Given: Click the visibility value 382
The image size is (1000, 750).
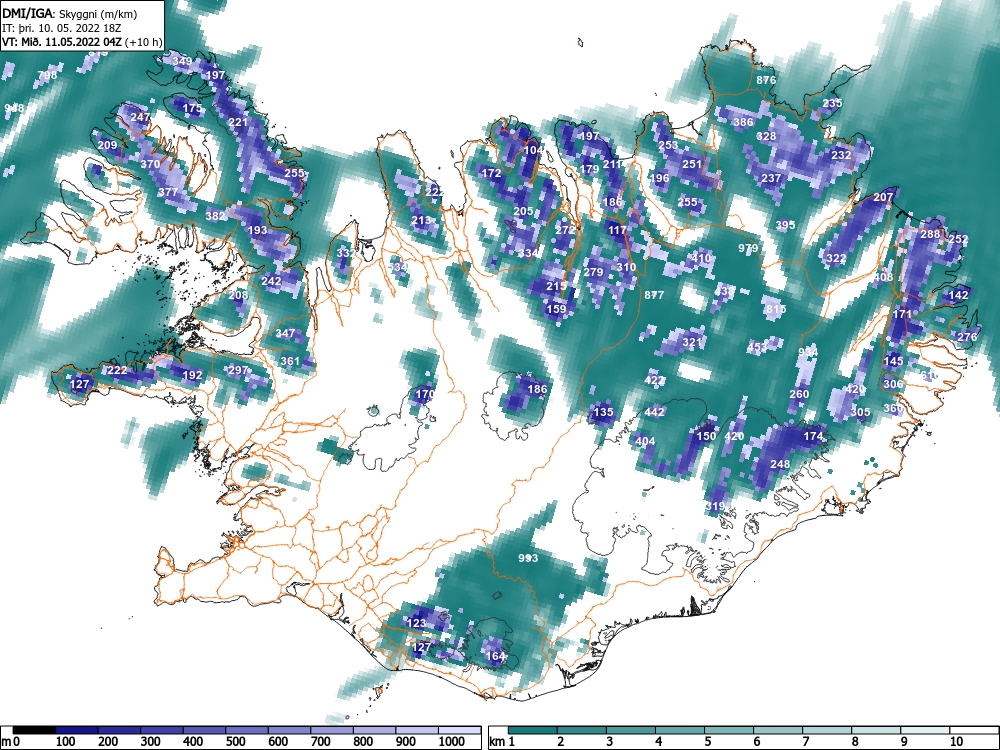Looking at the screenshot, I should coord(215,216).
